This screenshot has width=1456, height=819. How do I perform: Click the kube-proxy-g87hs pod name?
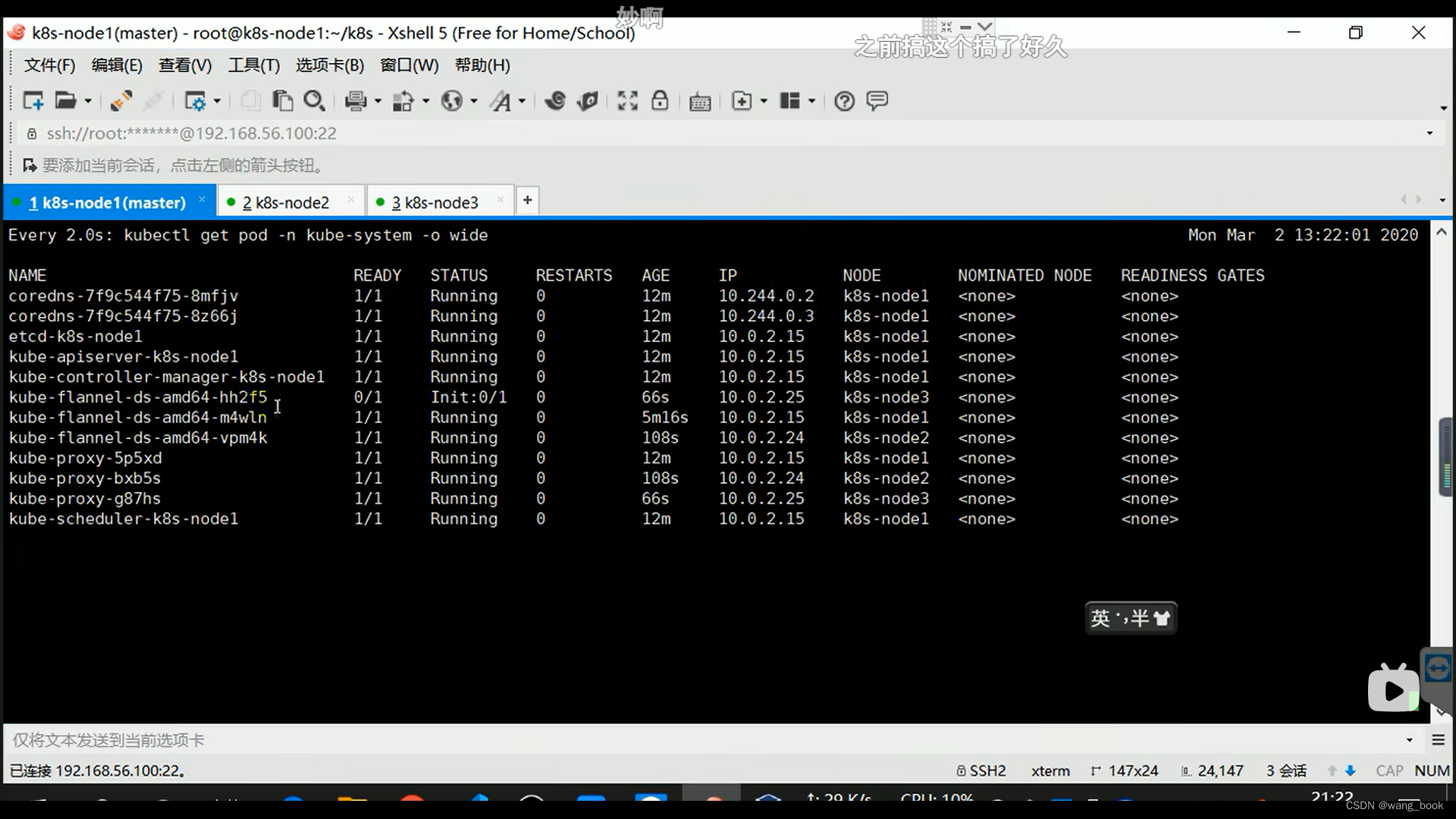tap(85, 499)
